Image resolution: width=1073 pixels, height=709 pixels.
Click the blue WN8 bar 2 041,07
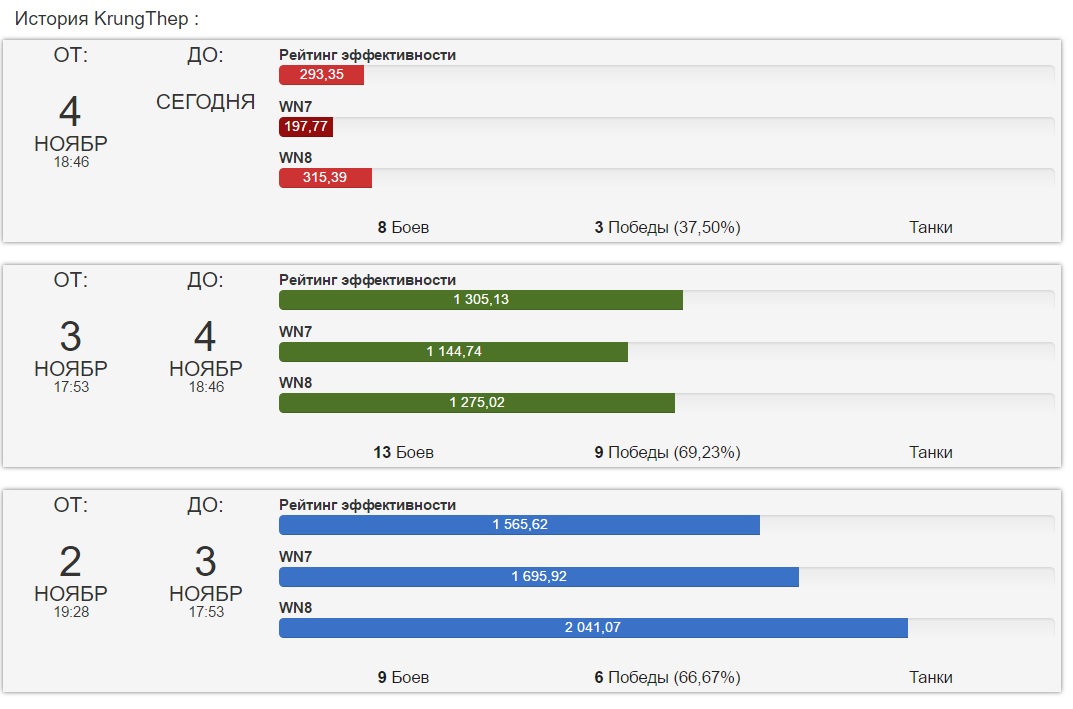point(593,628)
